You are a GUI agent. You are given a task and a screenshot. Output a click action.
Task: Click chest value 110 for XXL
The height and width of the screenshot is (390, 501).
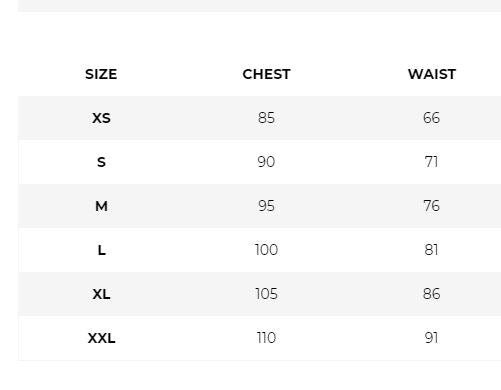266,338
